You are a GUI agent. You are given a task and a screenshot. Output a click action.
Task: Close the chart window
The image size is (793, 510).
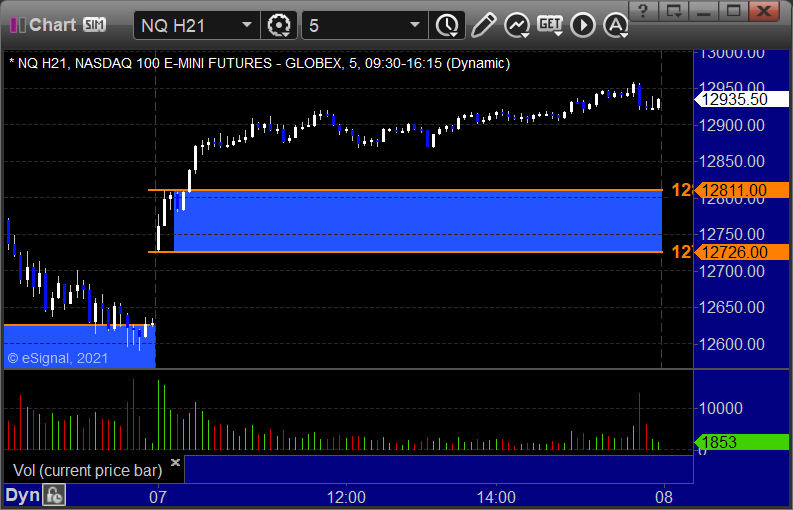click(x=764, y=10)
